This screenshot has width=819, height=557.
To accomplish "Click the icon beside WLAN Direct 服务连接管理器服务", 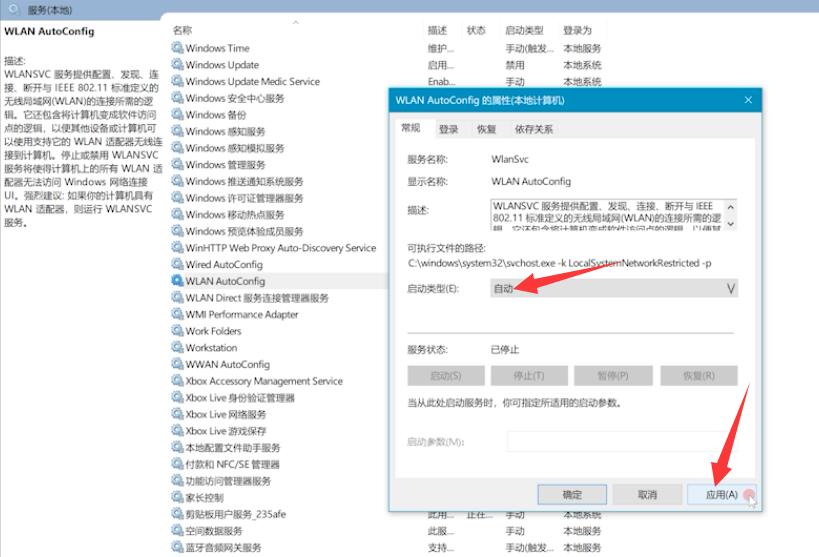I will tap(178, 297).
